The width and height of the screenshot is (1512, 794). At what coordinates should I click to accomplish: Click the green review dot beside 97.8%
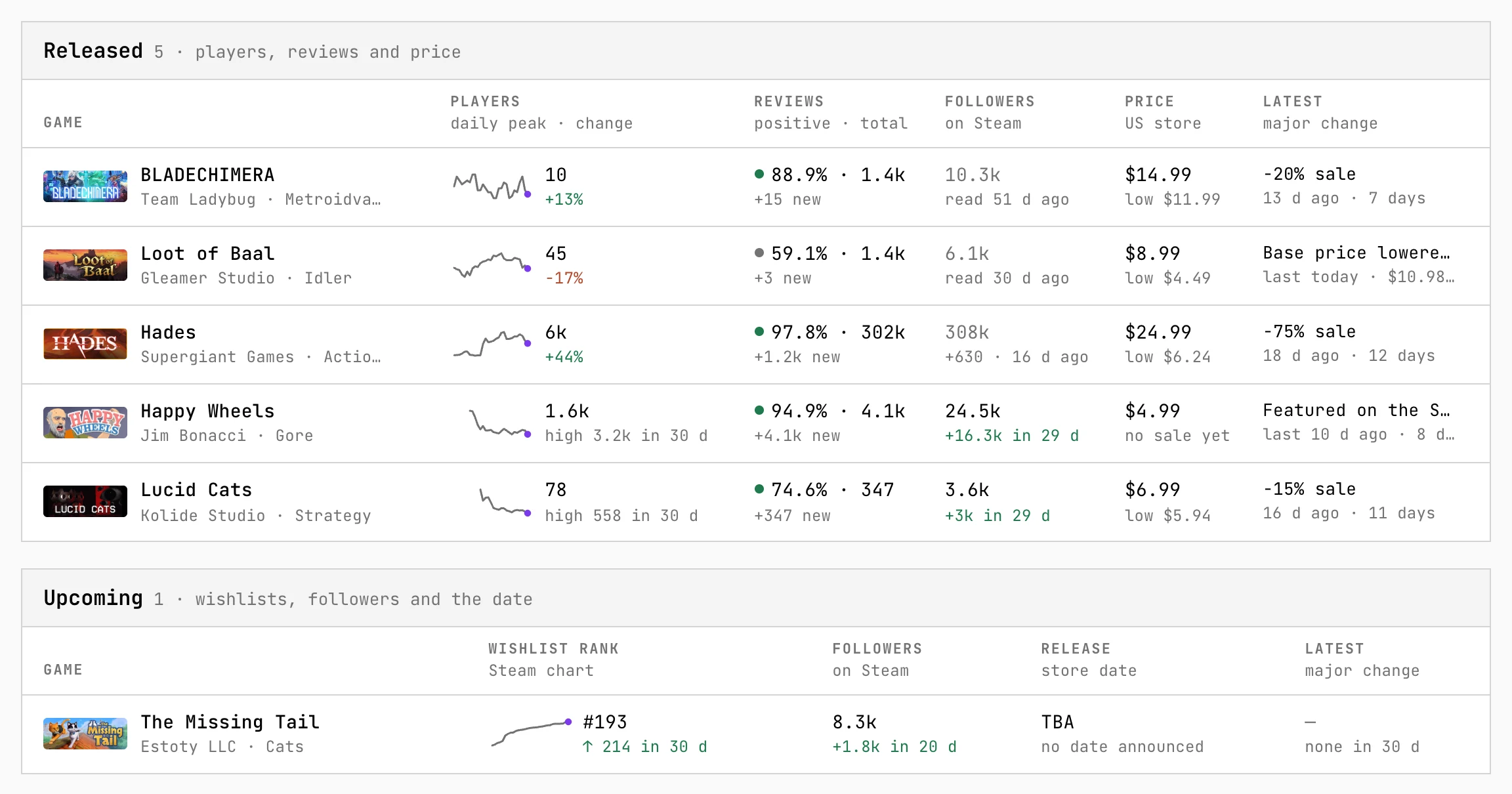[759, 331]
